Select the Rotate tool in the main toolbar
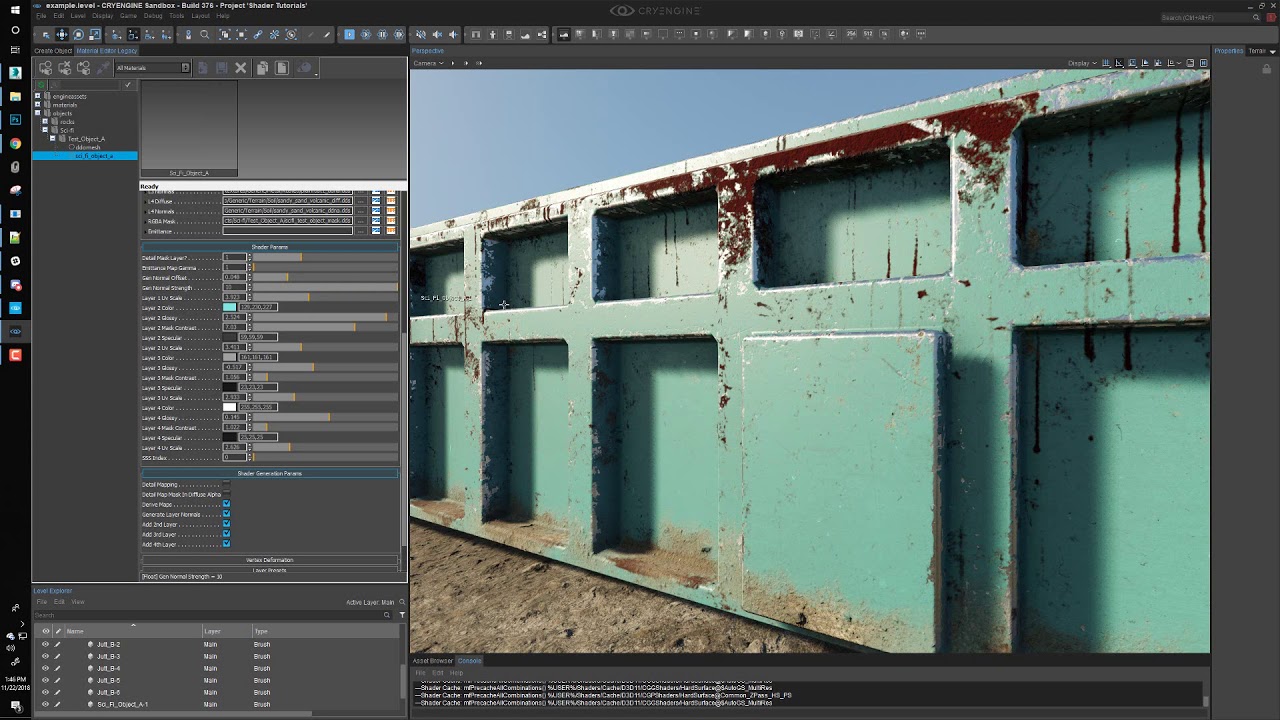The height and width of the screenshot is (720, 1280). pyautogui.click(x=78, y=35)
